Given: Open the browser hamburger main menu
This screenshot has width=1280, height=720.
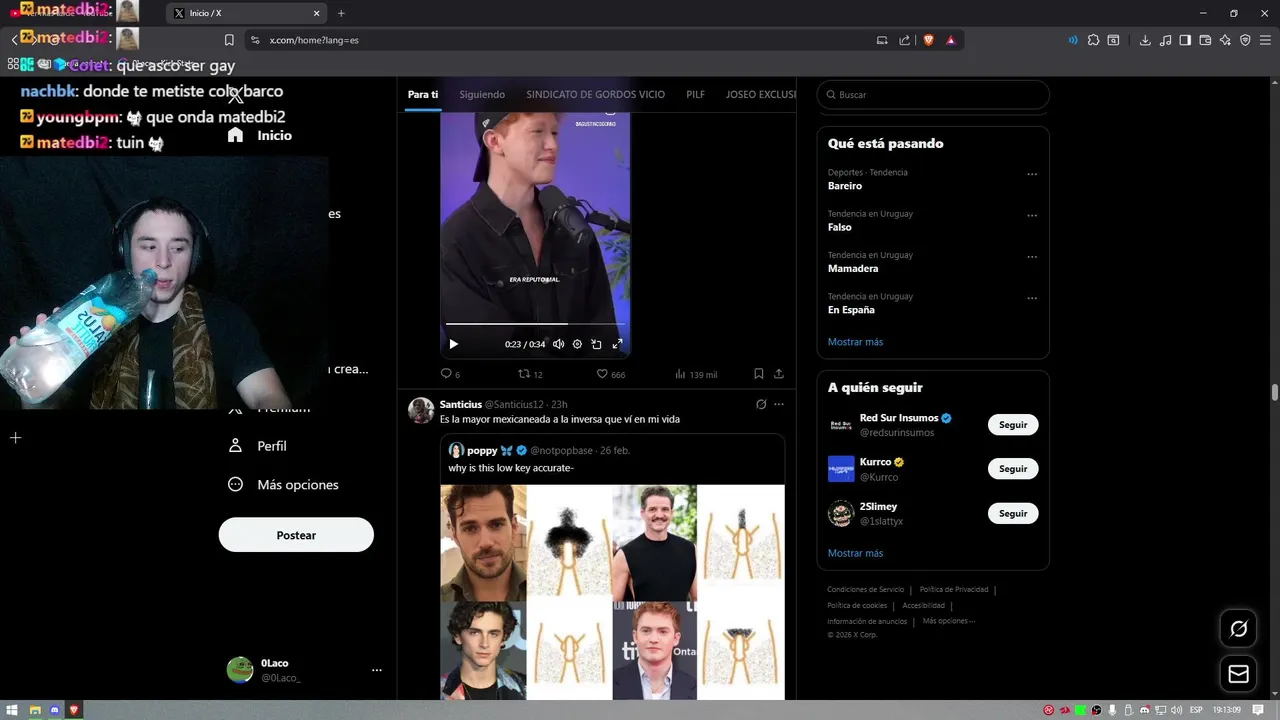Looking at the screenshot, I should pos(1265,40).
